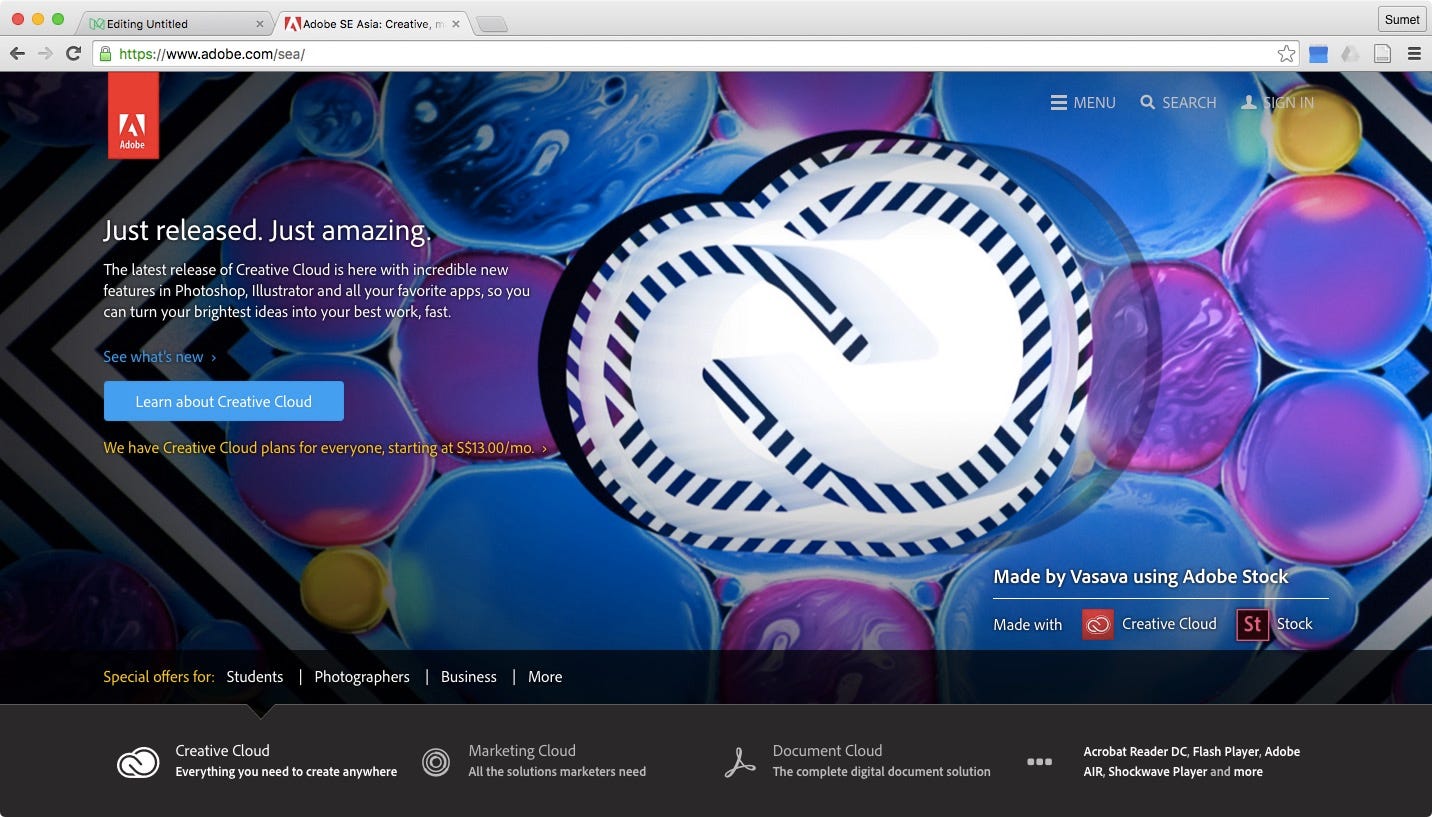Click Everything you need to create anywhere
This screenshot has height=817, width=1432.
click(286, 772)
